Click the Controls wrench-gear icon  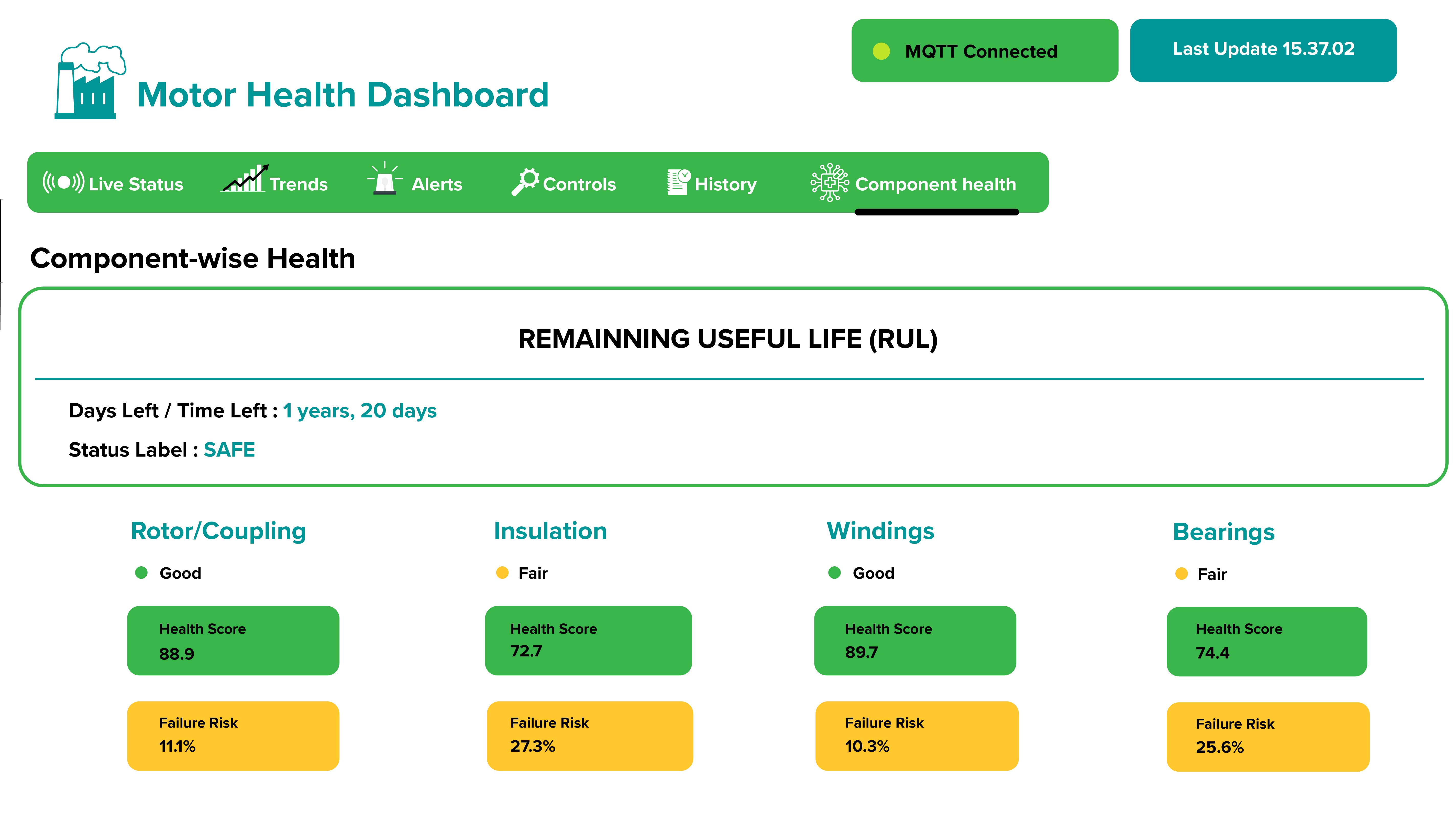(525, 182)
